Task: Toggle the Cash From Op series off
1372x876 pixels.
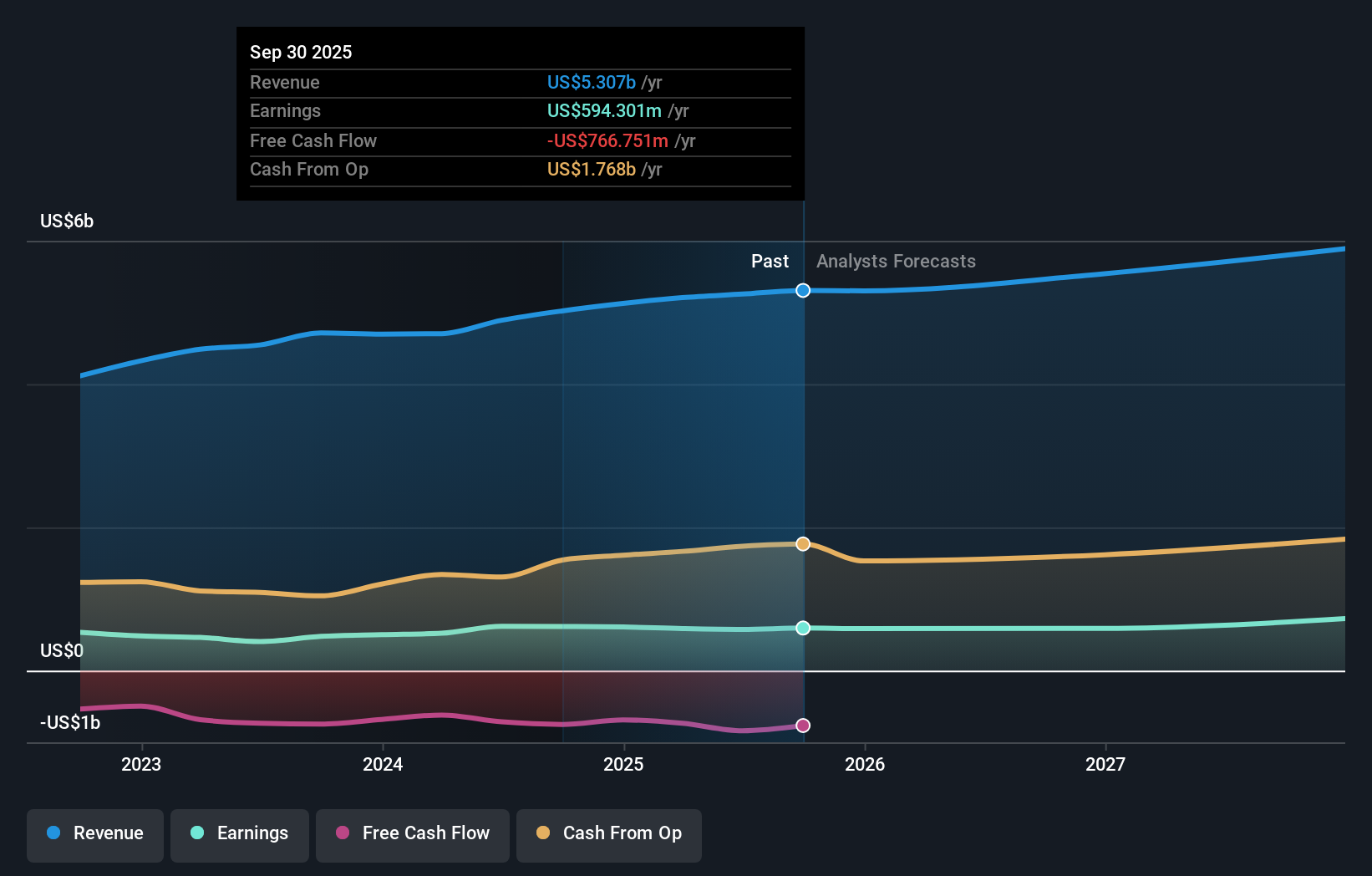Action: point(609,834)
